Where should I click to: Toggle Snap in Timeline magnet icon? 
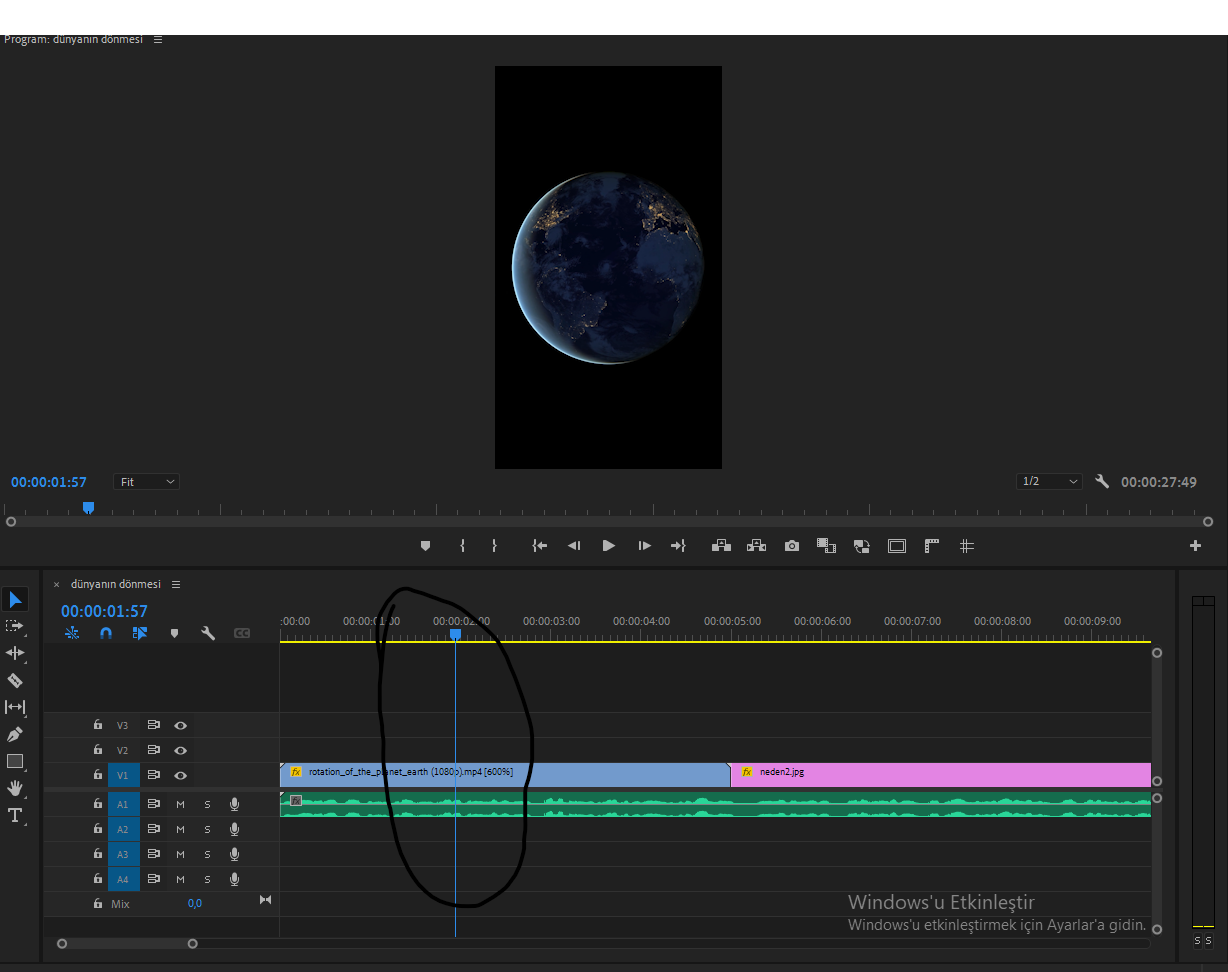106,633
